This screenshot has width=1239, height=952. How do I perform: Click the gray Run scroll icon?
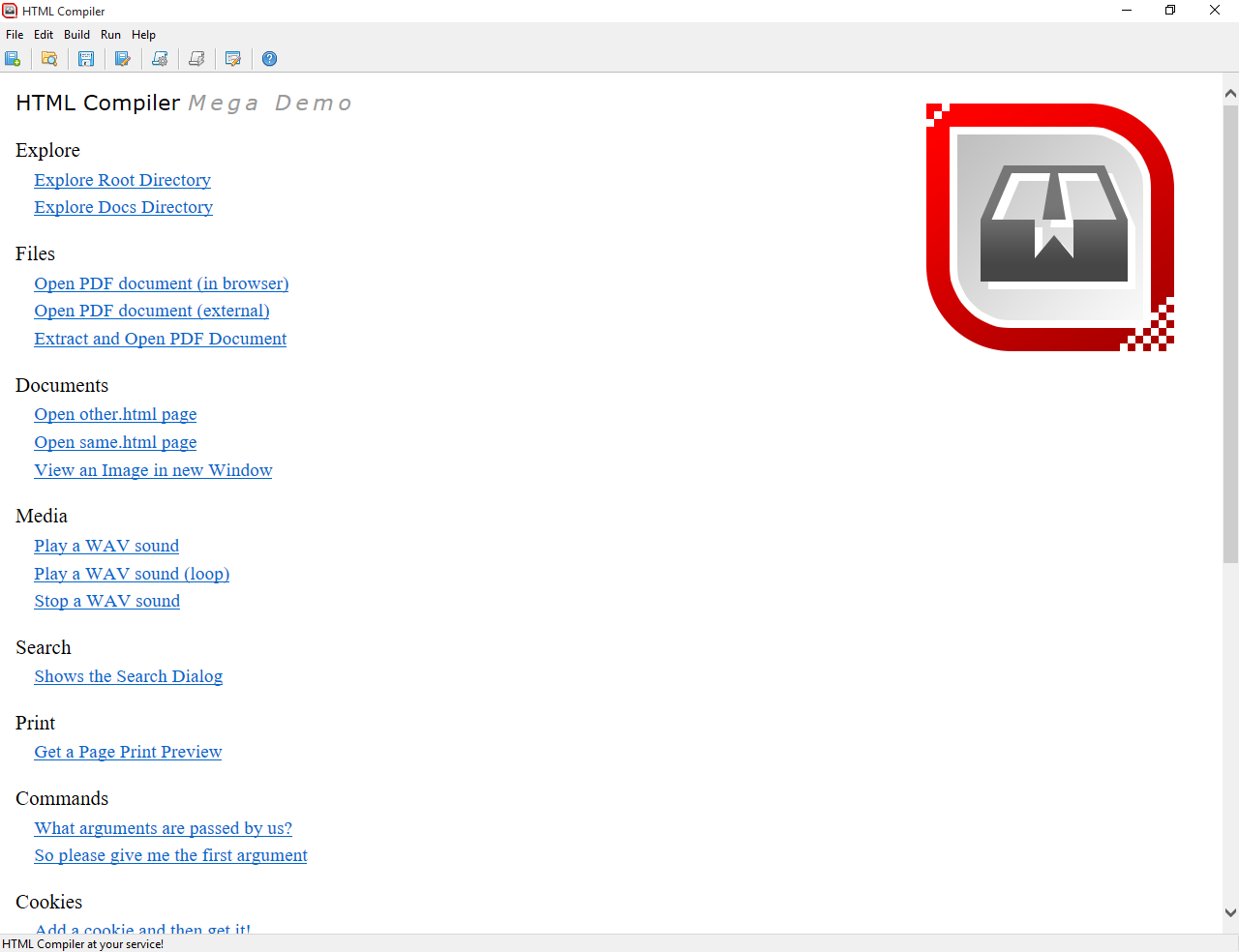pyautogui.click(x=196, y=59)
